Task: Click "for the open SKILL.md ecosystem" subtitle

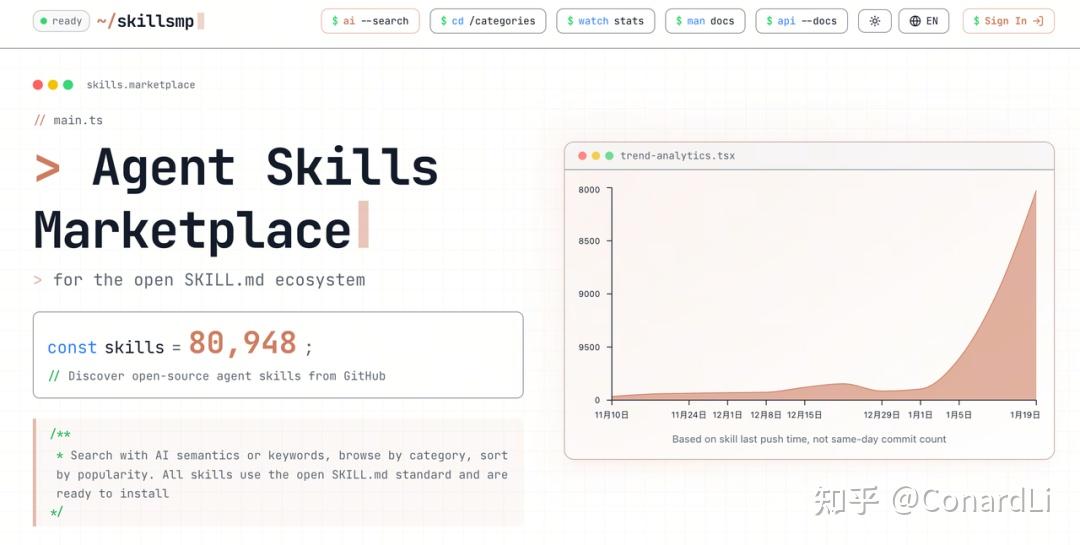Action: (x=209, y=280)
